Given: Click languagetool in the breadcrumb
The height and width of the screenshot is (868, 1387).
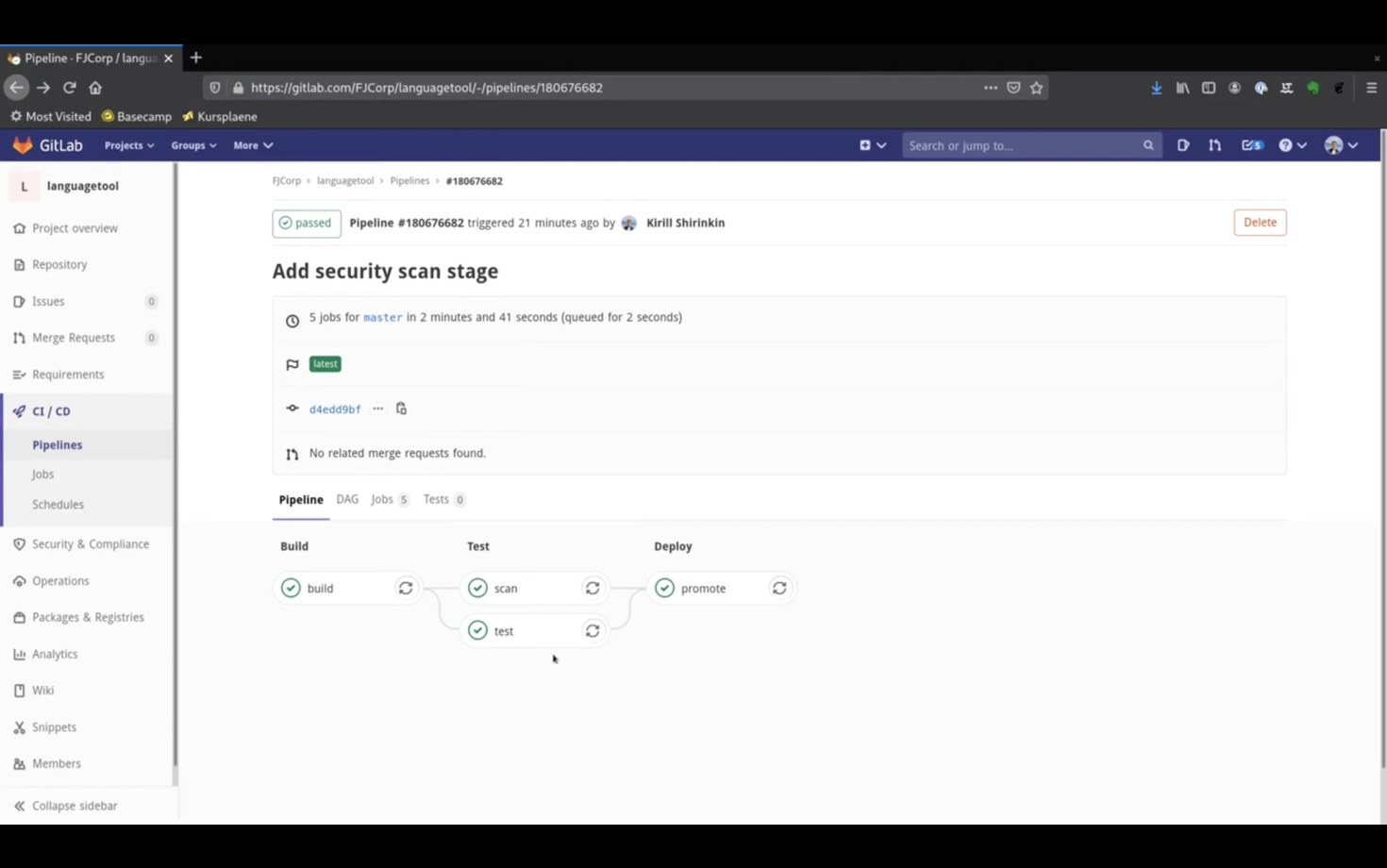Looking at the screenshot, I should coord(345,181).
